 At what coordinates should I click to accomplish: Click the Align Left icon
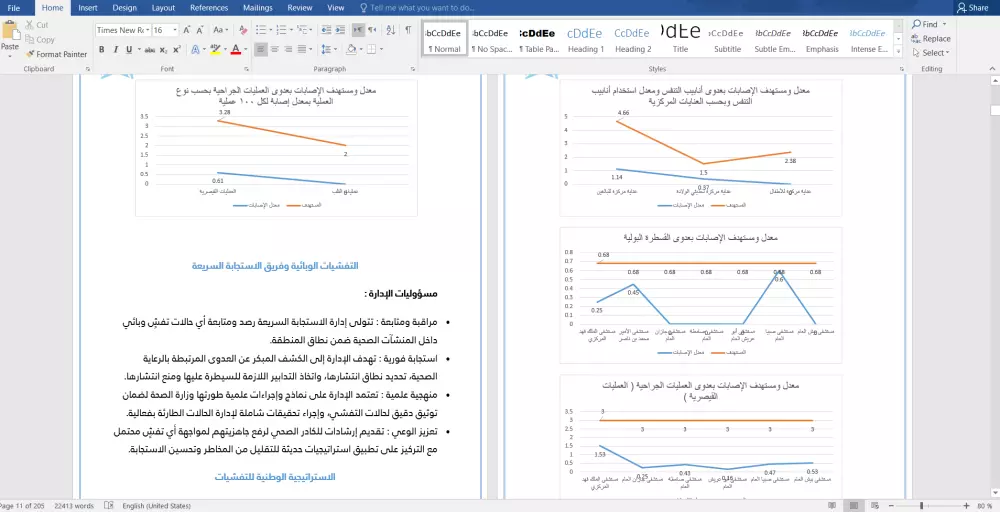[261, 50]
